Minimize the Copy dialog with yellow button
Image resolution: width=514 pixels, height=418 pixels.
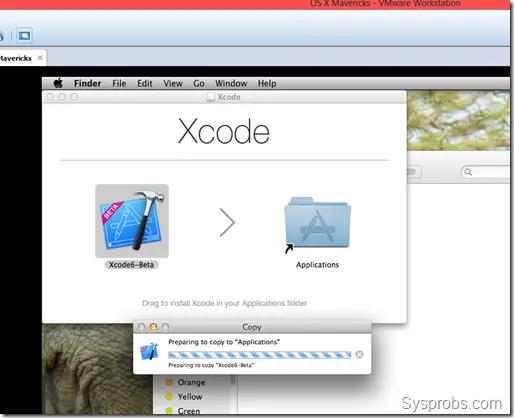[153, 327]
